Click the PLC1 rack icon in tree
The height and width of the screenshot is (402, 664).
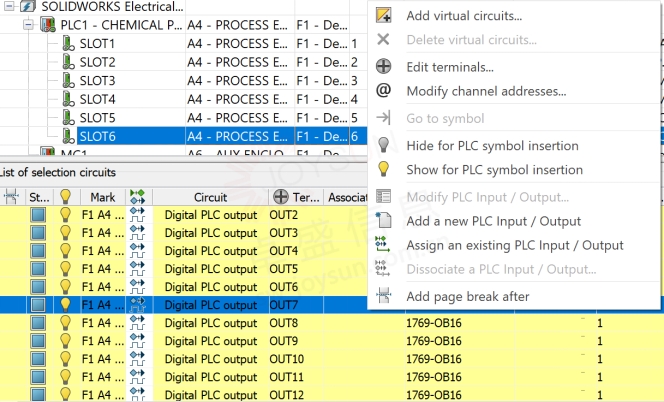point(48,25)
